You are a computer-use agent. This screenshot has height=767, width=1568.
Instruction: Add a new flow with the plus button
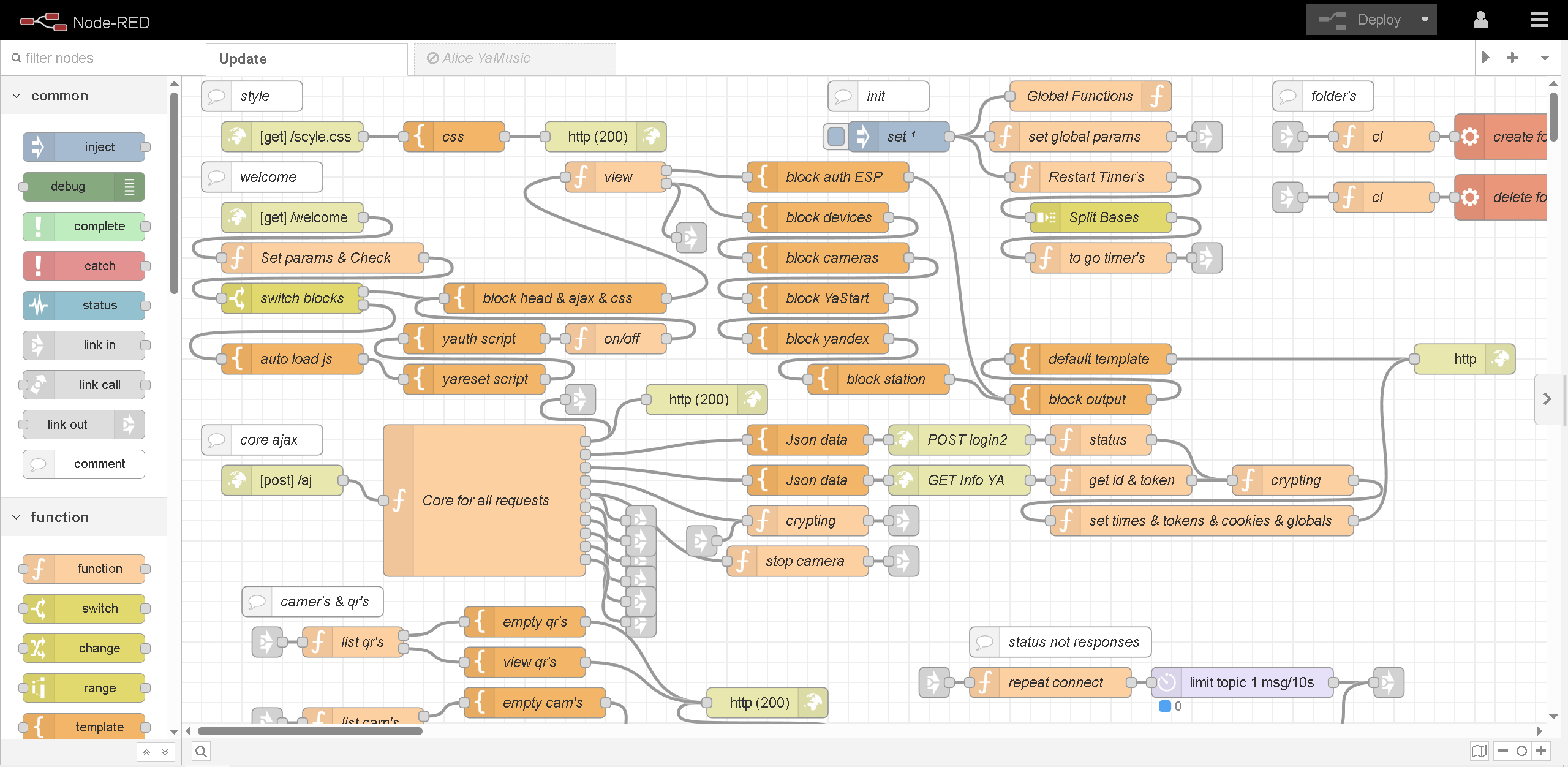pyautogui.click(x=1512, y=58)
